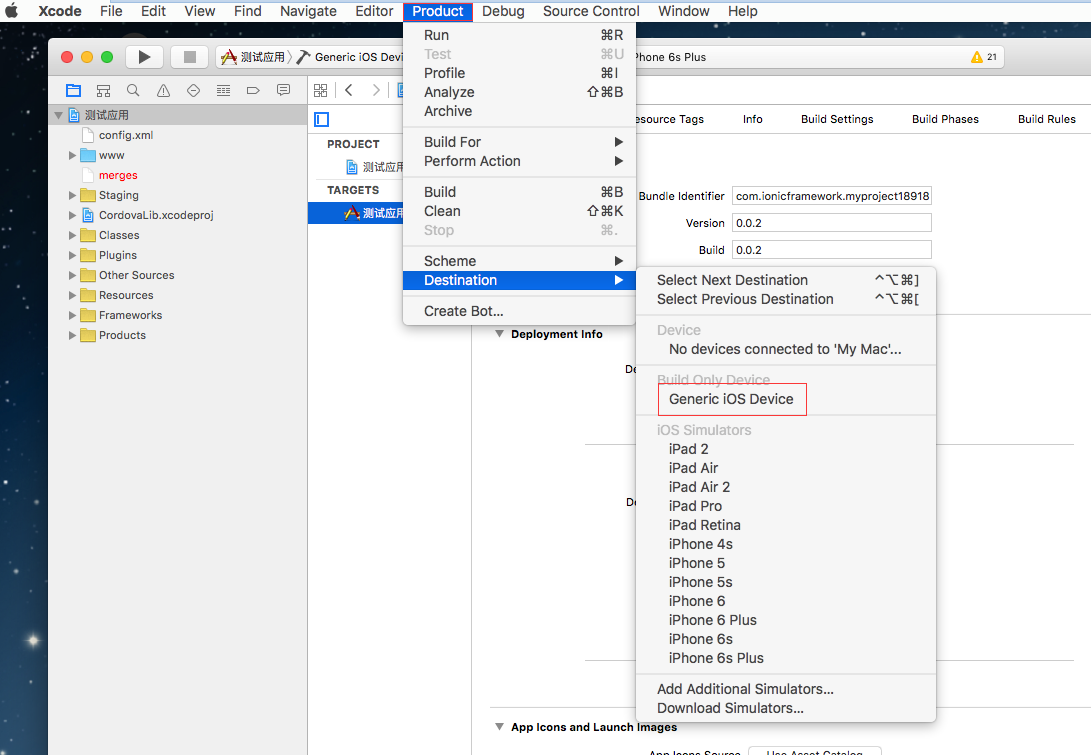Expand the Classes folder

click(72, 235)
